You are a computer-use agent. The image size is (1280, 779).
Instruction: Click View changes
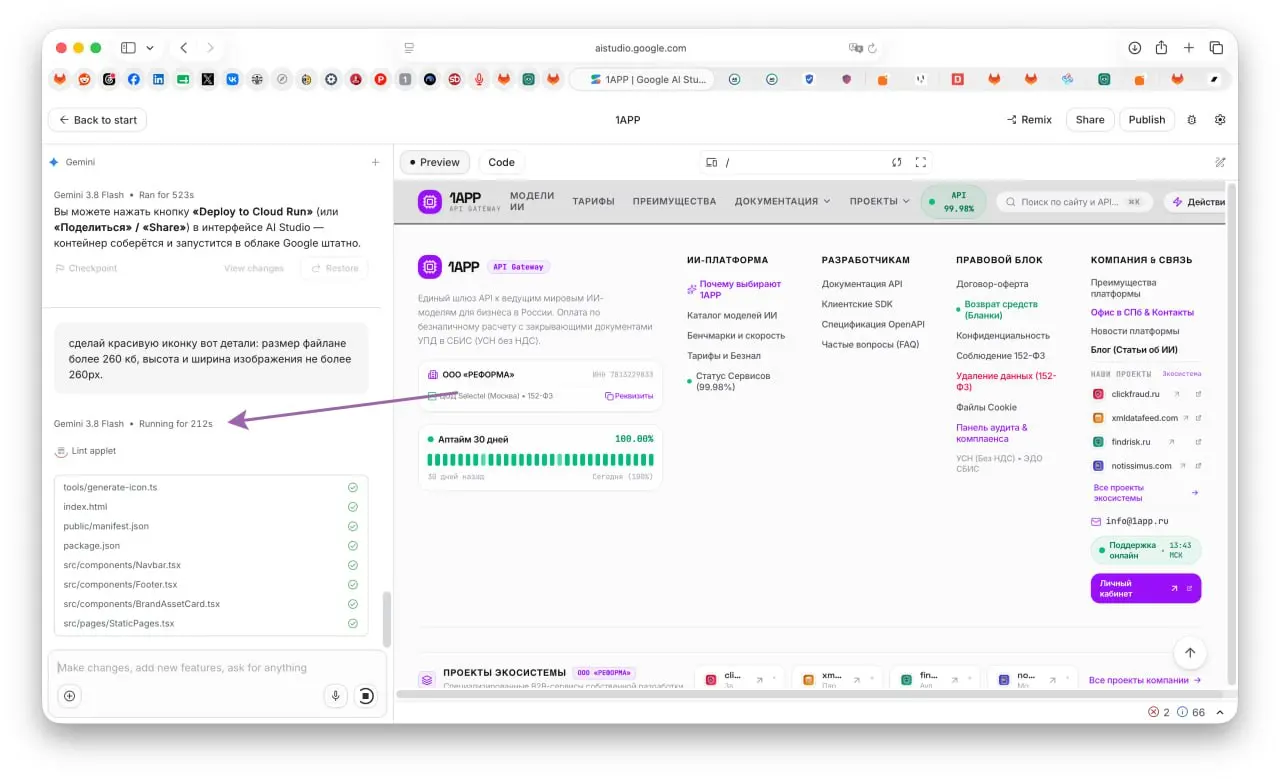[x=254, y=268]
